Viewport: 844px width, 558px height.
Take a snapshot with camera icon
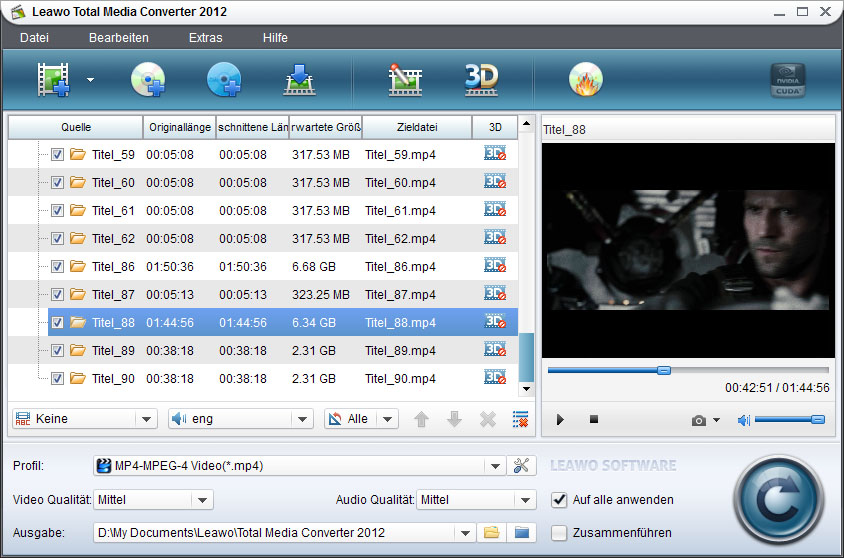[x=699, y=420]
